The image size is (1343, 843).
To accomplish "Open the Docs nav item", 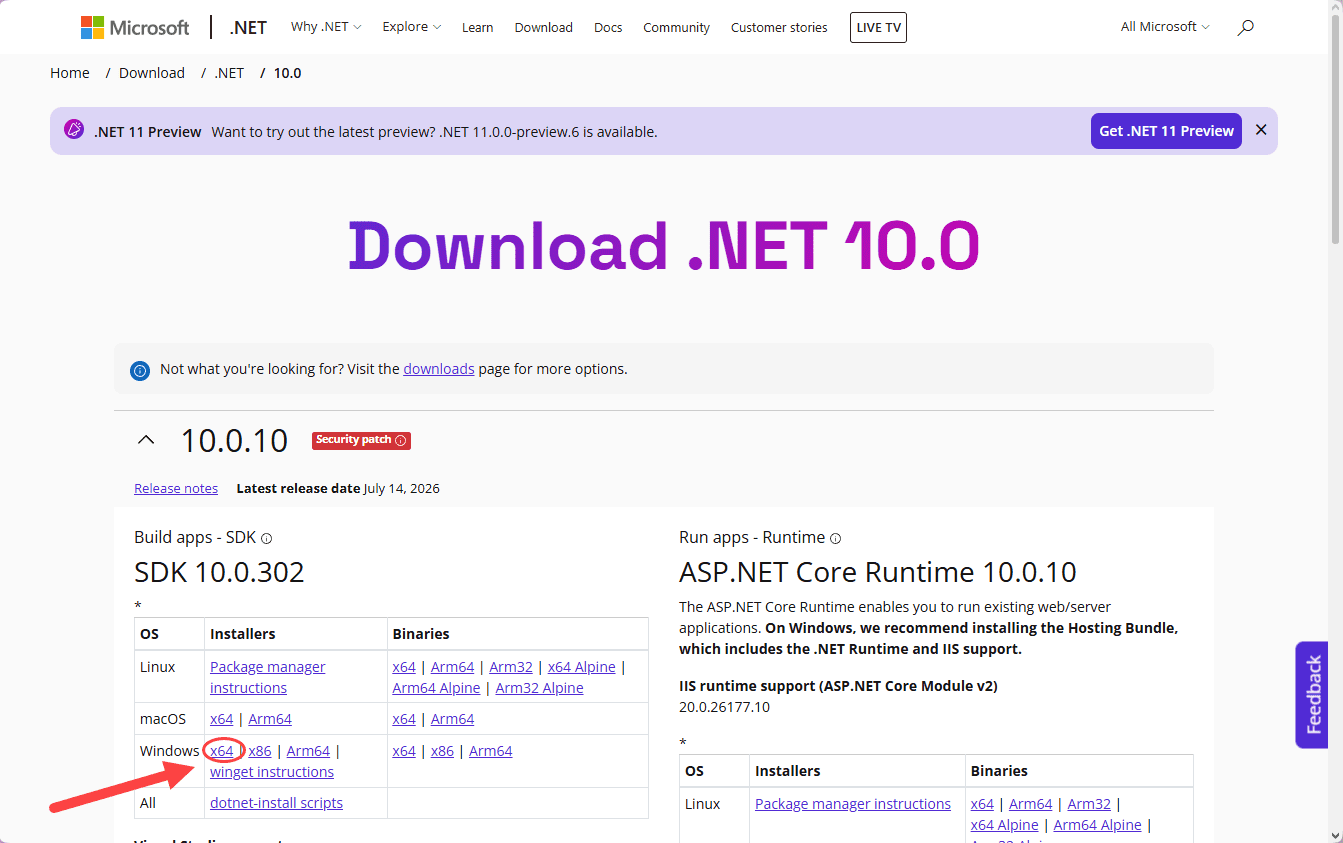I will pos(608,28).
